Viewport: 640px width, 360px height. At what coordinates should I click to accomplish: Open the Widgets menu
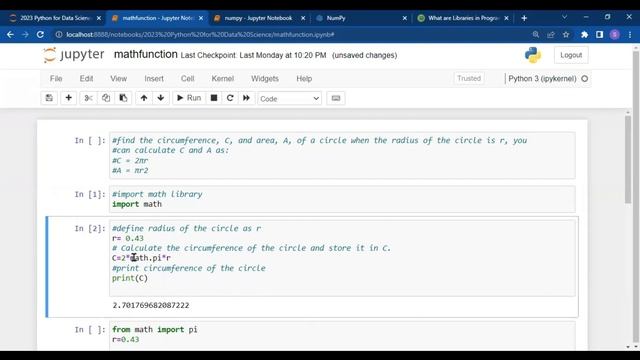264,78
